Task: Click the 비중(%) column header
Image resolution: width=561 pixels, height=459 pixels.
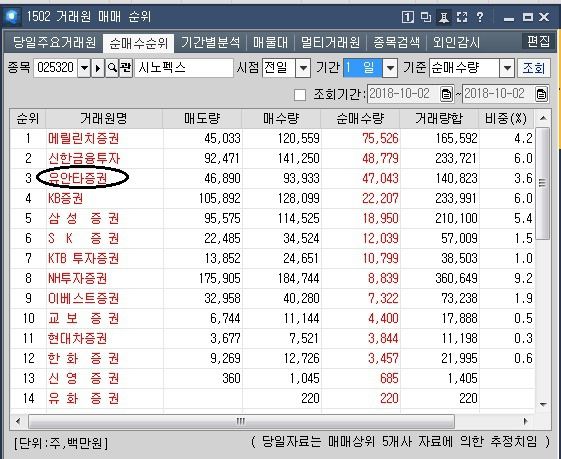Action: click(x=506, y=118)
